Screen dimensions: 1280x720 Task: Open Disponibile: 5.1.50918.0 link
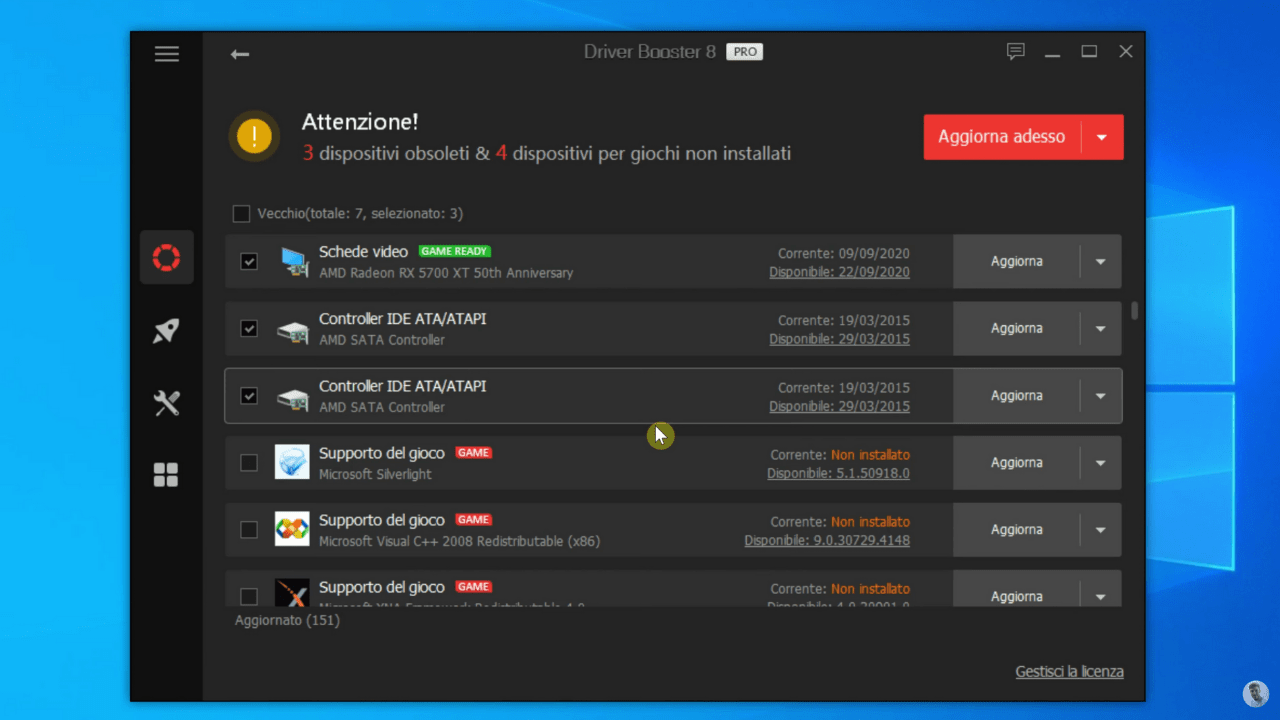pos(838,473)
